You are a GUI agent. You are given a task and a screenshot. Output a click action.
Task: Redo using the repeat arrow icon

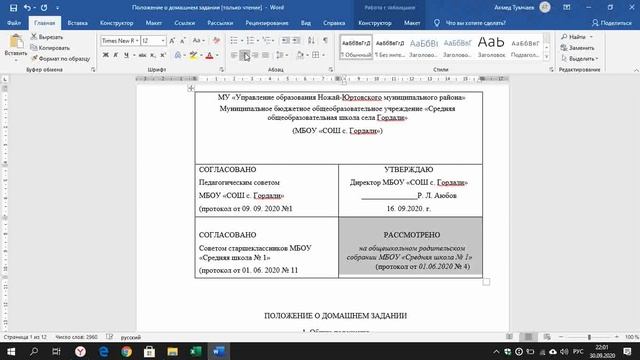(x=44, y=8)
